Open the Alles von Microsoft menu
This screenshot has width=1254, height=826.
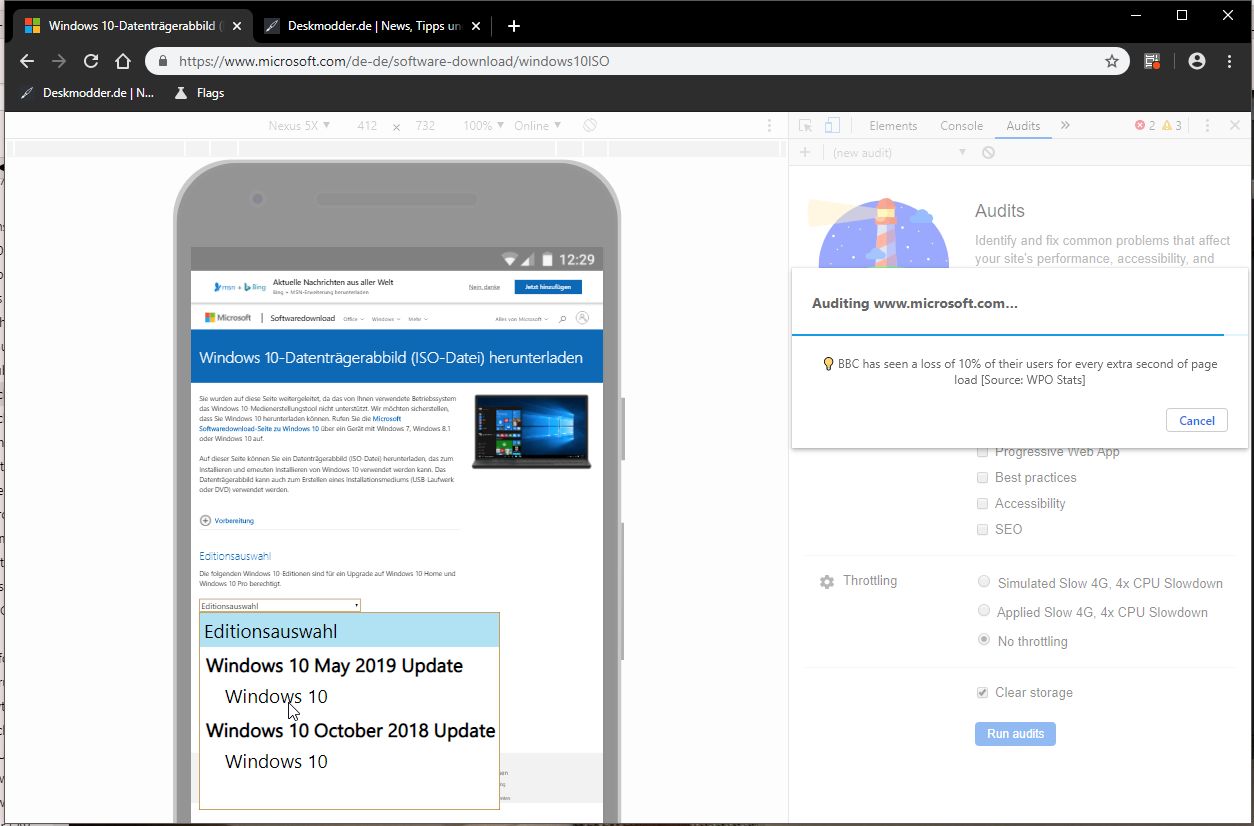point(522,319)
